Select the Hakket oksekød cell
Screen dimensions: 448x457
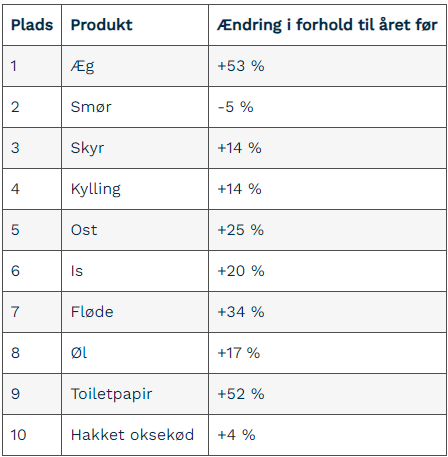(x=135, y=435)
